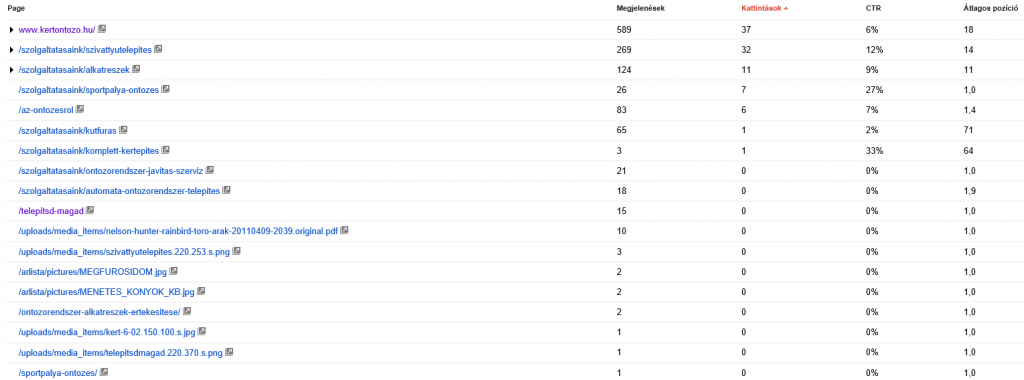
Task: Expand the www.kertontozo.hu/ row
Action: pyautogui.click(x=12, y=29)
